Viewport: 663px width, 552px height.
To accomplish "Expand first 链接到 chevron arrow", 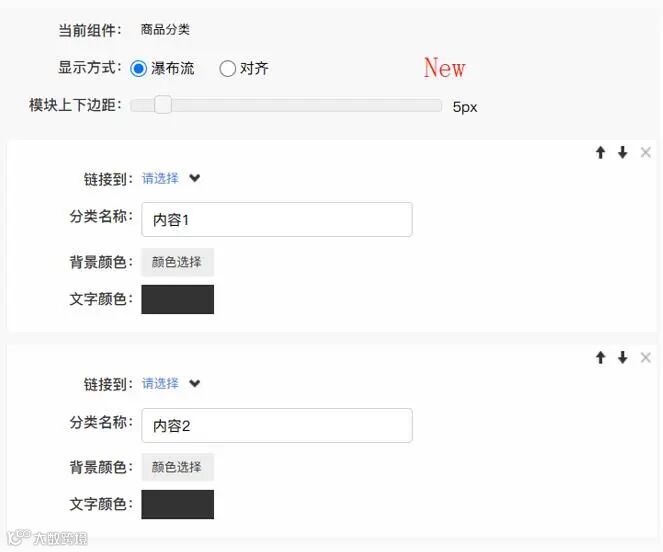I will pos(195,179).
